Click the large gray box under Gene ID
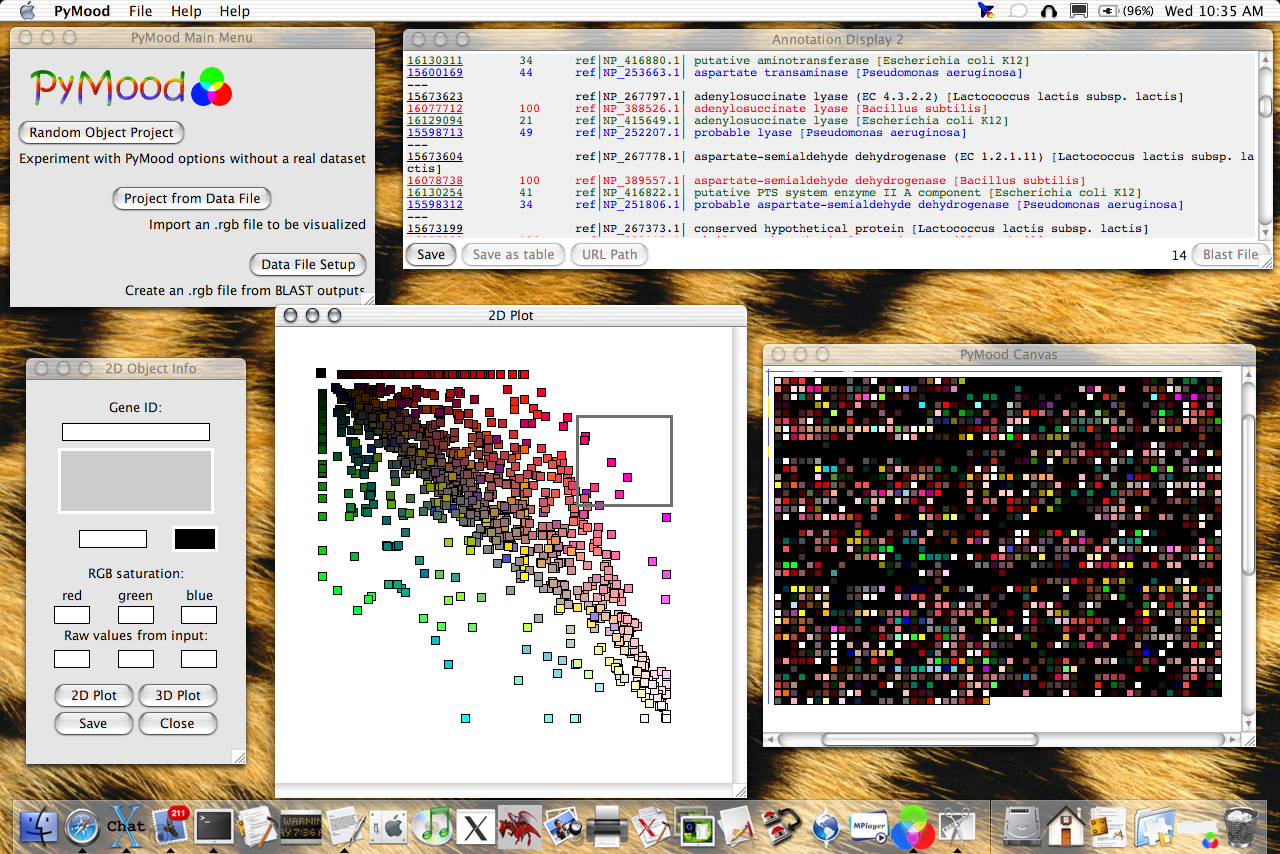This screenshot has width=1280, height=854. coord(136,481)
